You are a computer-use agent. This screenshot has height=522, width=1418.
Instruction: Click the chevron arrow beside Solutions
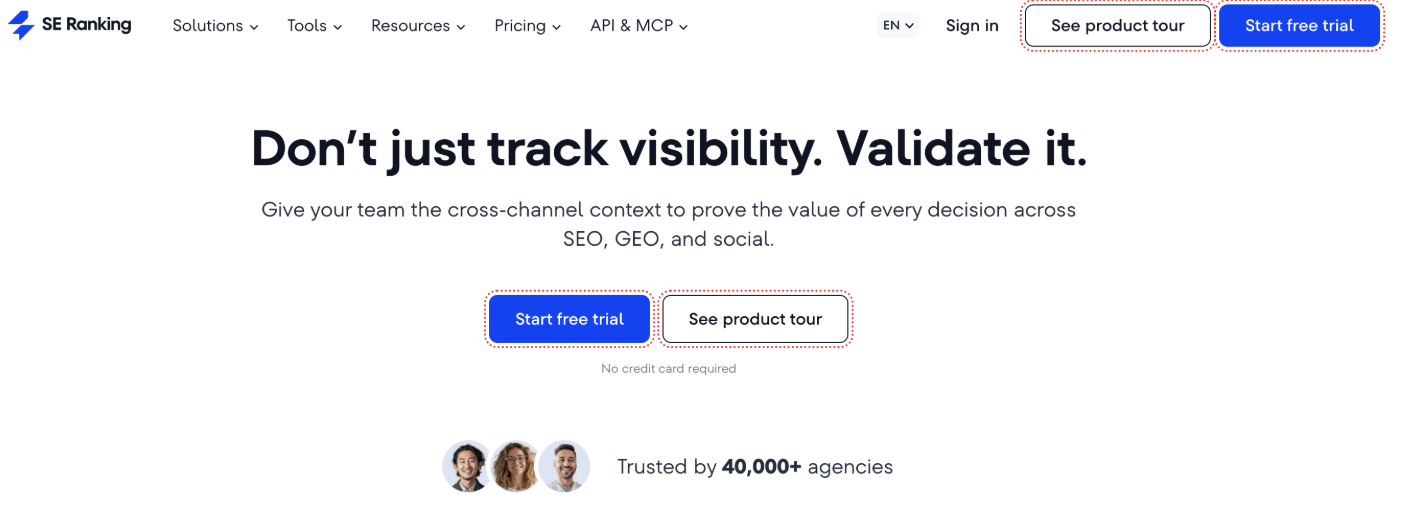[x=254, y=27]
